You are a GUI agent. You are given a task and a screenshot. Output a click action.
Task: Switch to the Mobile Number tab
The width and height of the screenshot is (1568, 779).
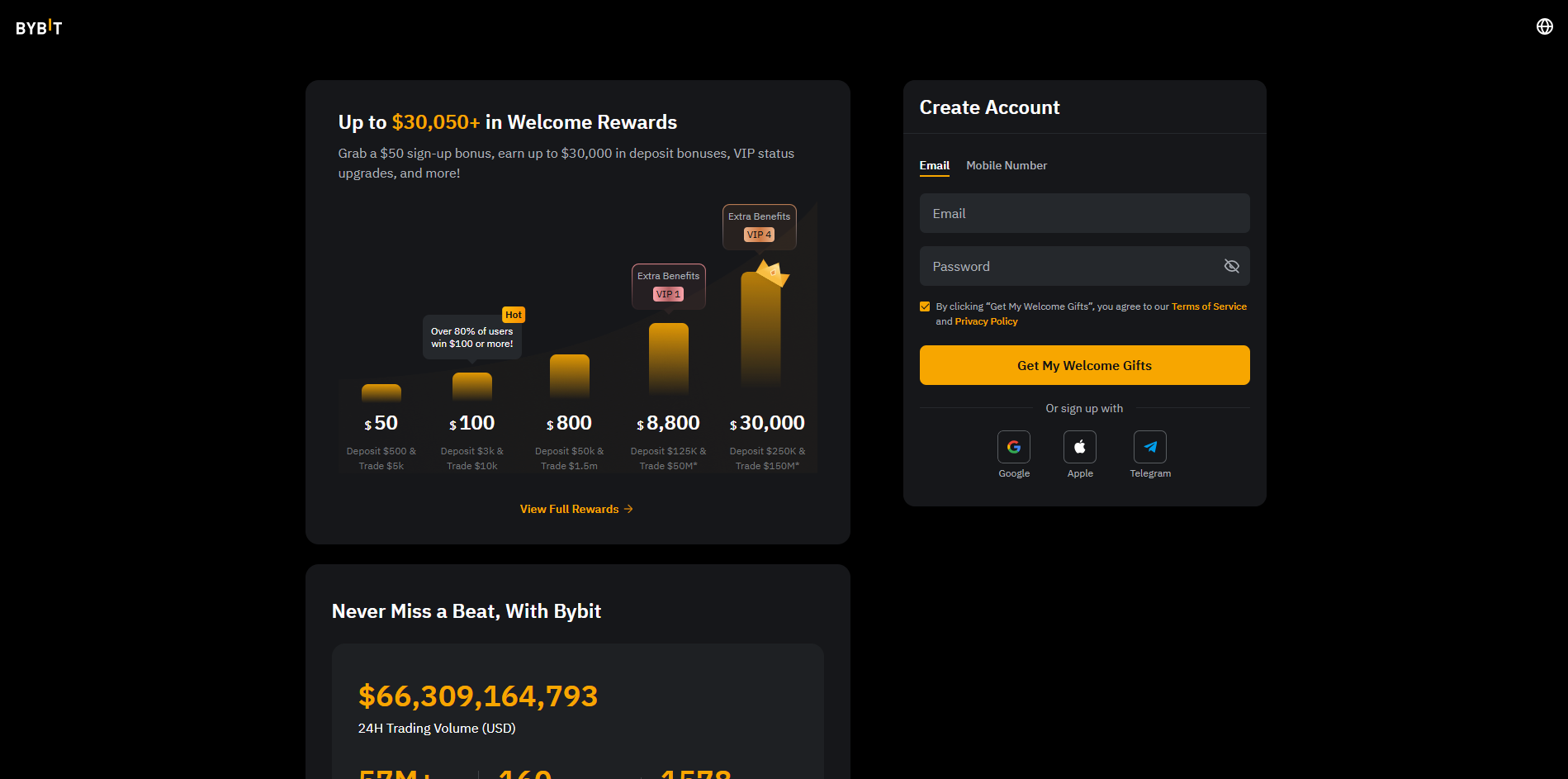(1007, 166)
